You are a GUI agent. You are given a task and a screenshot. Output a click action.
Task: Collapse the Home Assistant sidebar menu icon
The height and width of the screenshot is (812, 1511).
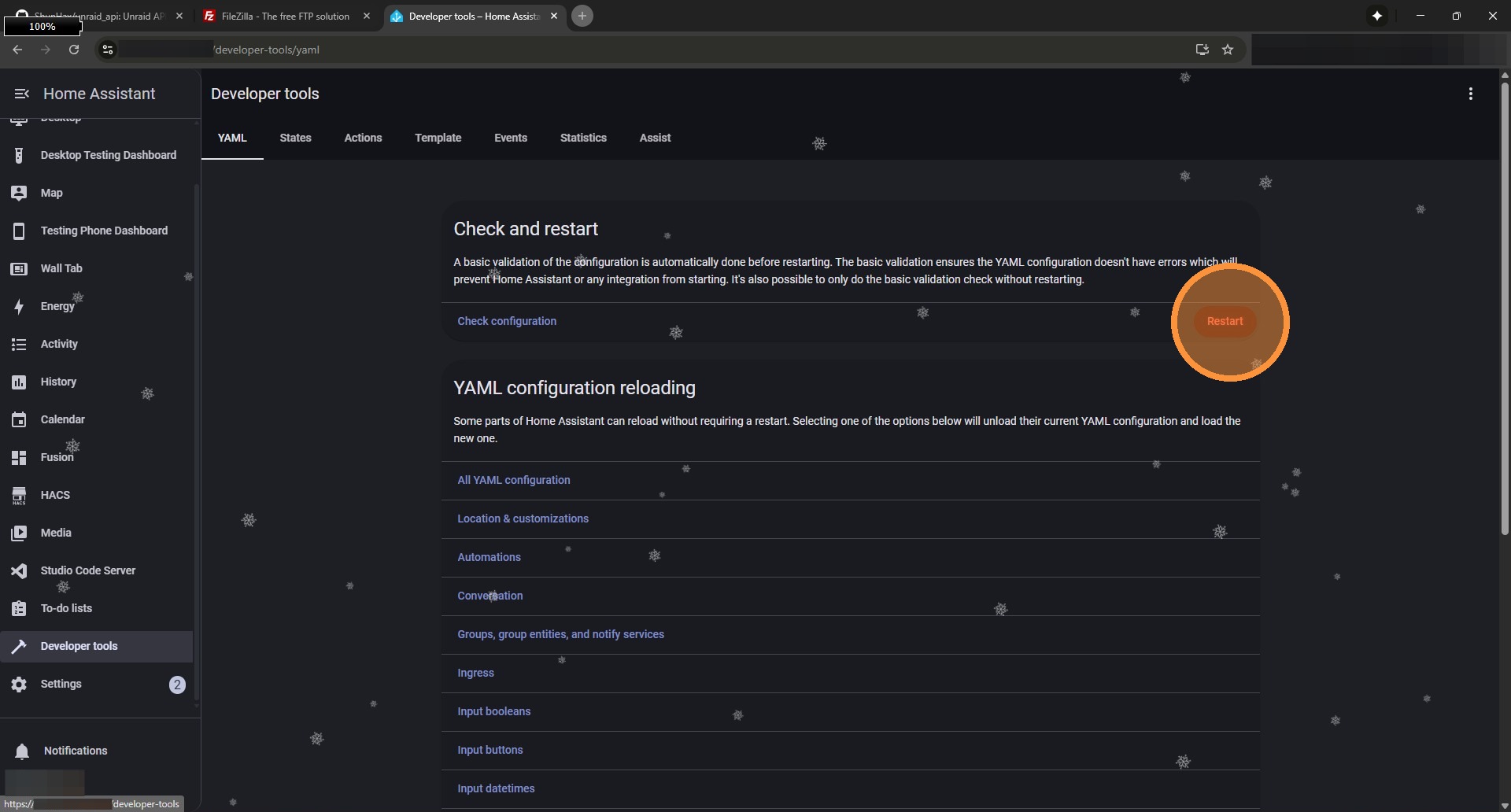point(21,94)
